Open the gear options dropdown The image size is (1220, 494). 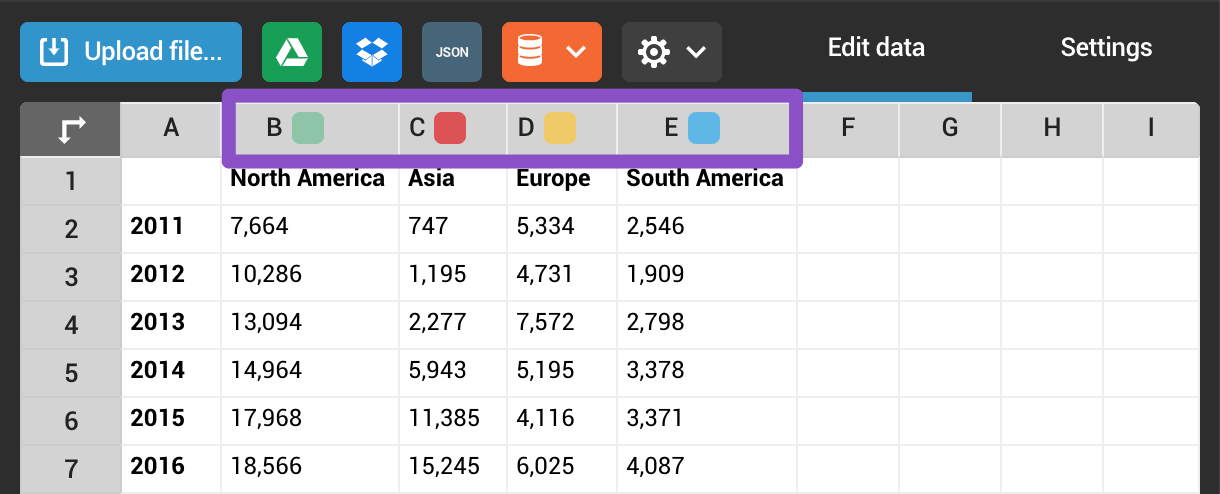point(672,52)
